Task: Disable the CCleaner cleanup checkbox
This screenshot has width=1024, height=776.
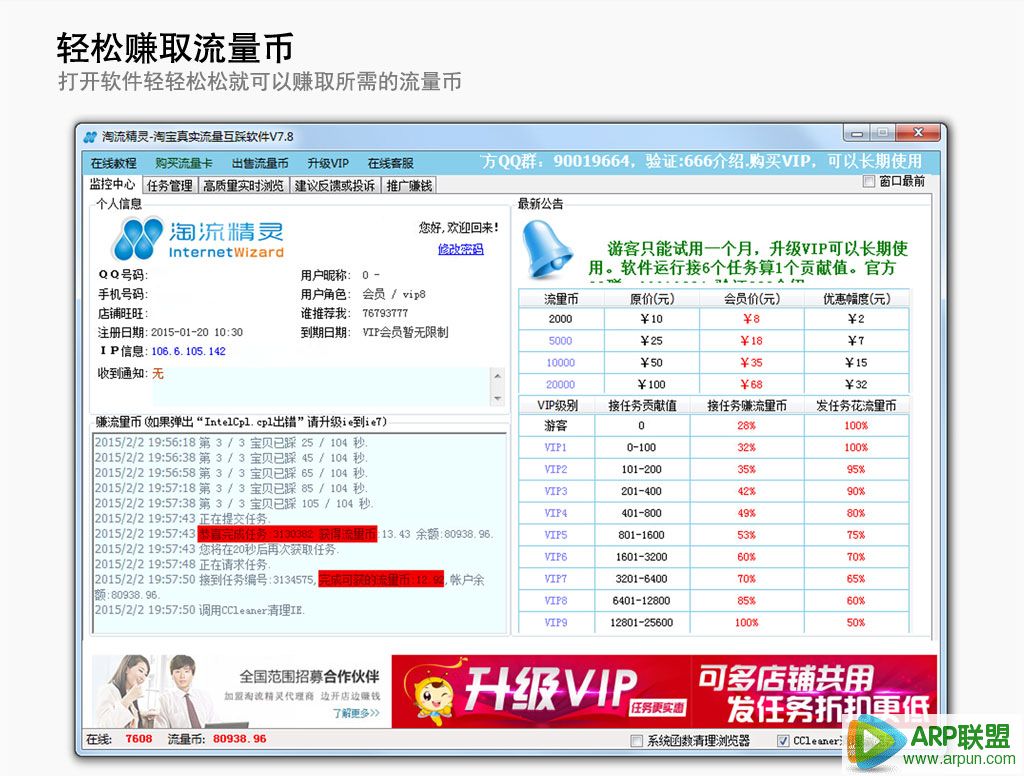Action: 784,741
